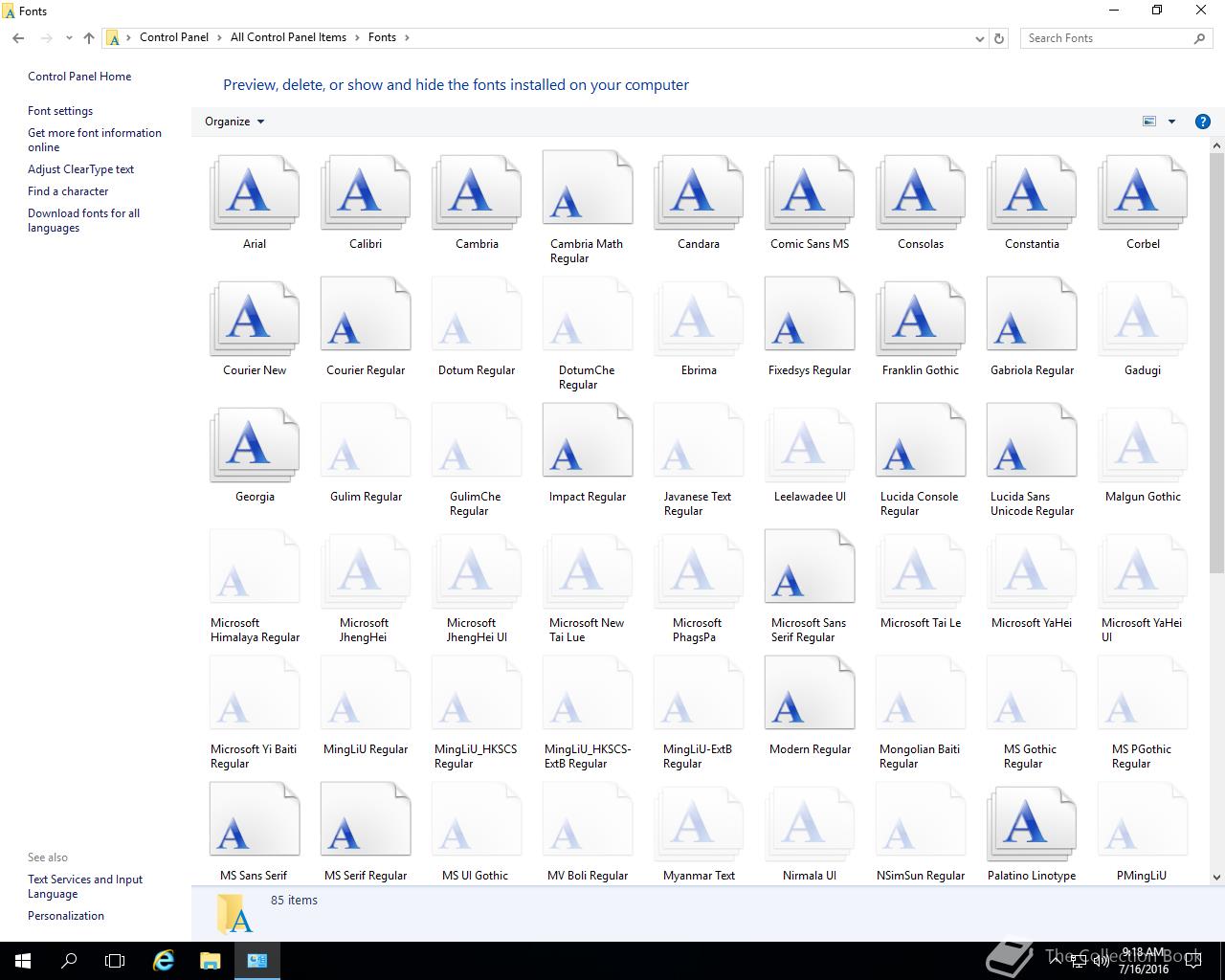Open the view options dropdown arrow

(1171, 122)
